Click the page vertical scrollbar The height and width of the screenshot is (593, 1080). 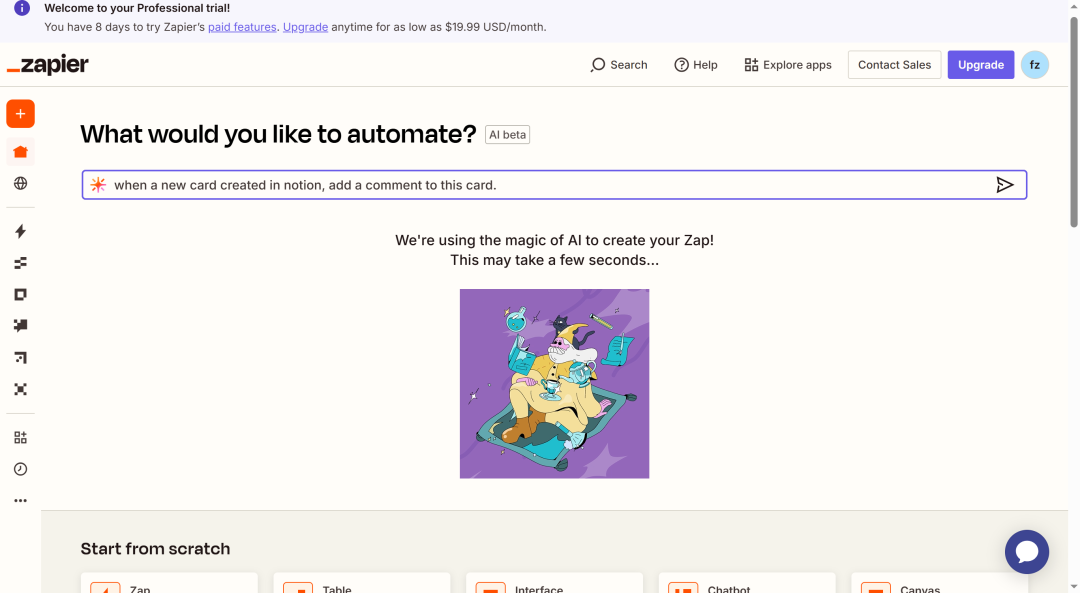click(1074, 121)
